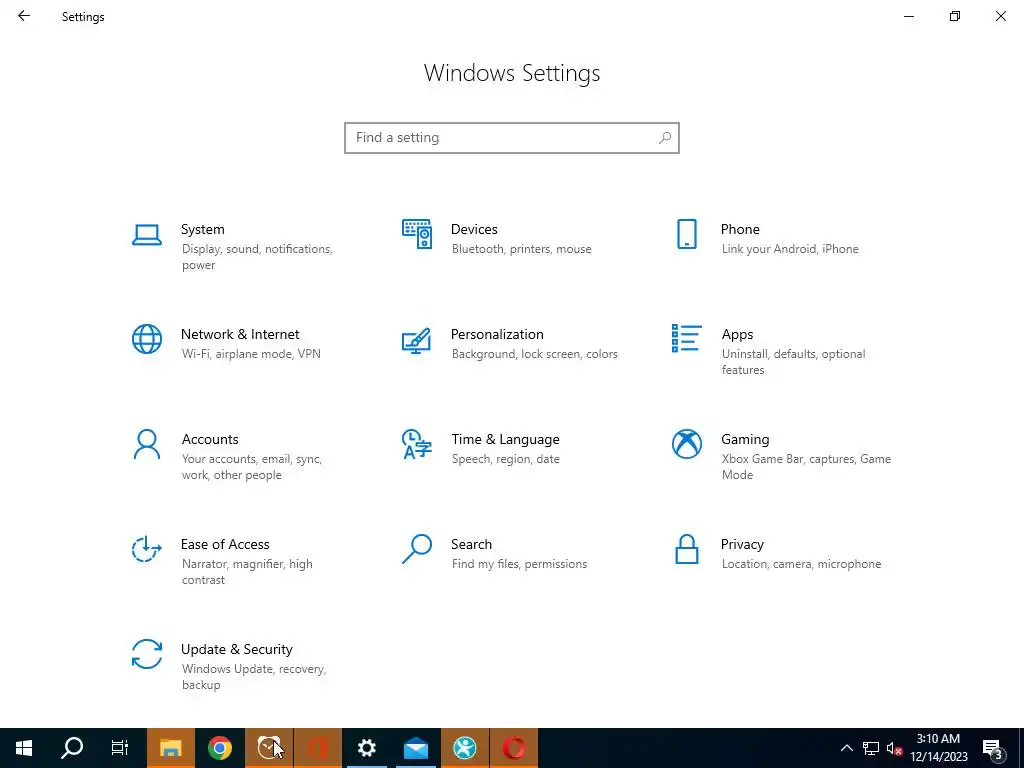Click the magnifier in Find a setting field
1024x768 pixels.
665,138
